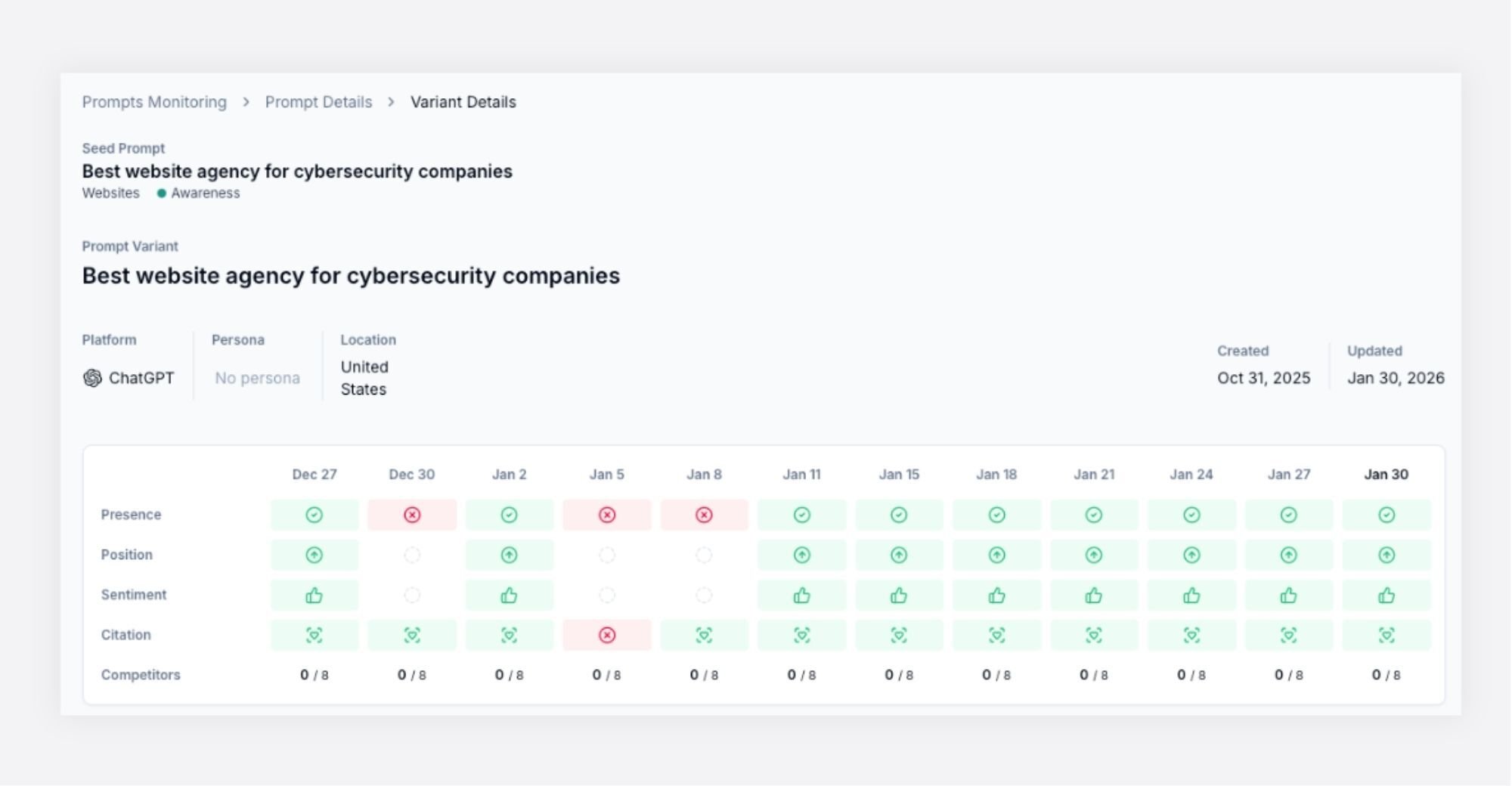Screen dimensions: 1512x786
Task: Click the Jan 21 position up-arrow icon
Action: point(1094,555)
